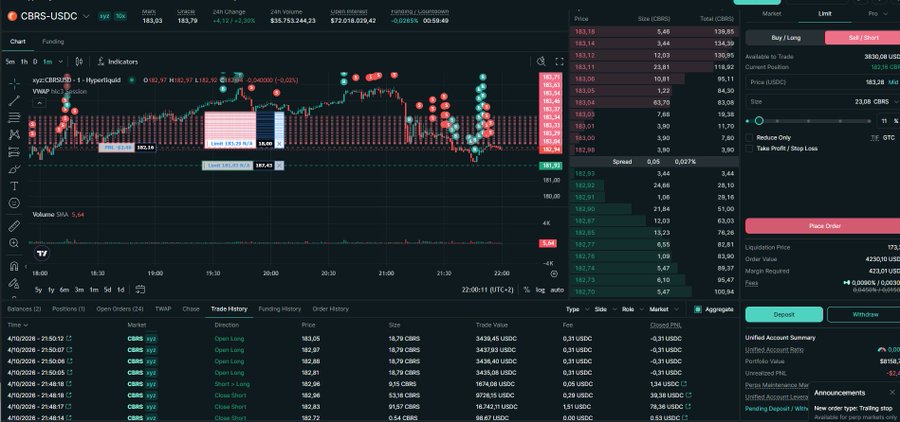Screen dimensions: 900x422
Task: Click the CBRS coin logo
Action: (x=12, y=16)
